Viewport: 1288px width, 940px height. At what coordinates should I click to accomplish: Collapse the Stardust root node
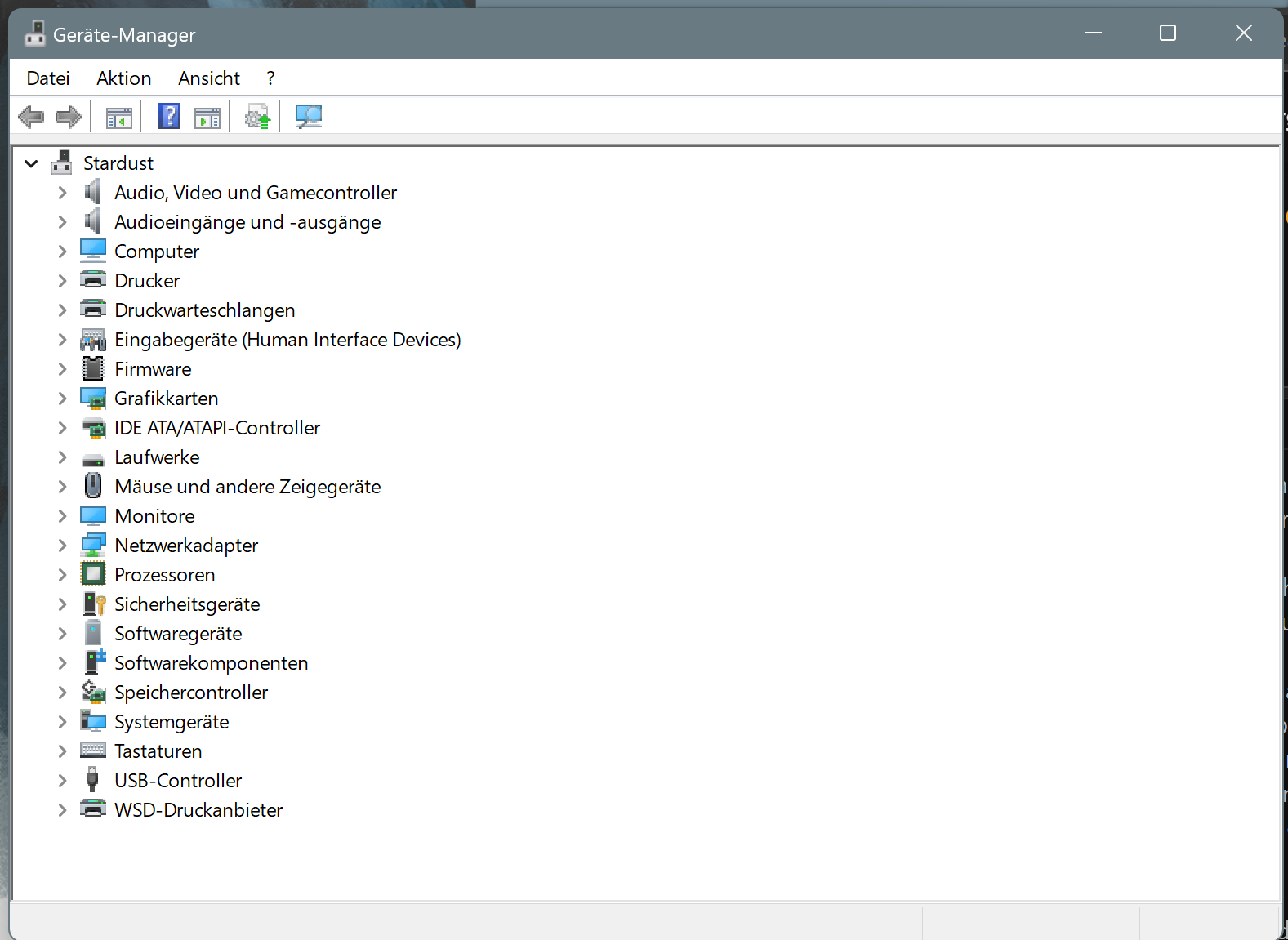tap(31, 163)
